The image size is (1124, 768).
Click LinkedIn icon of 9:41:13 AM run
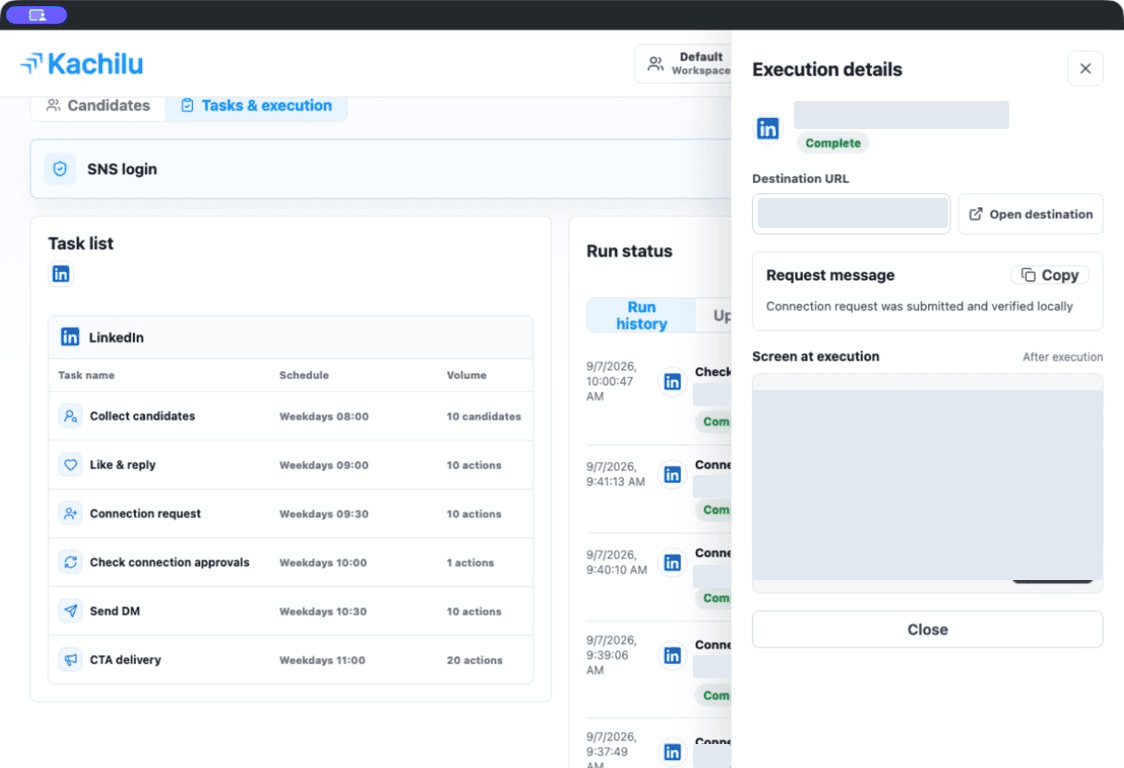tap(672, 474)
